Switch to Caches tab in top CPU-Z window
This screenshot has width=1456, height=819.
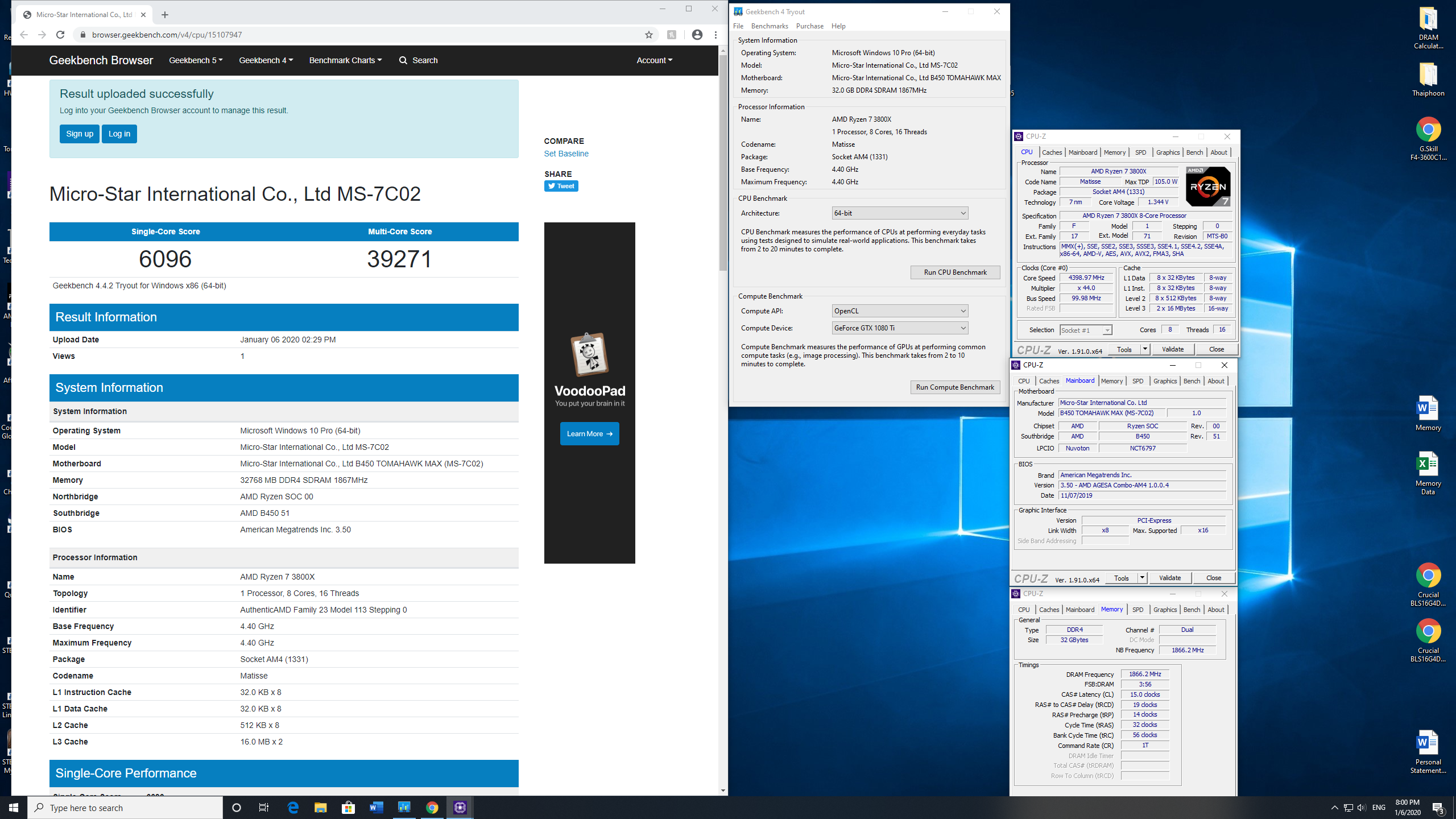1052,152
